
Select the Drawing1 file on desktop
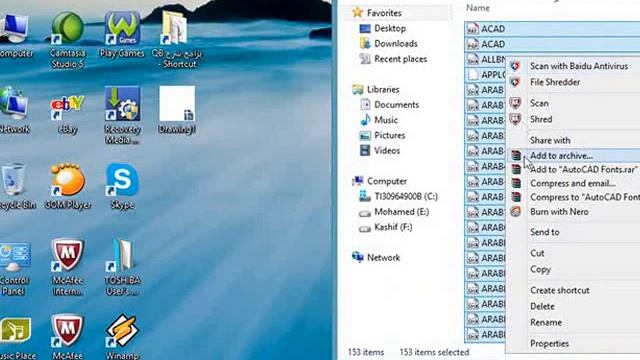(x=177, y=110)
